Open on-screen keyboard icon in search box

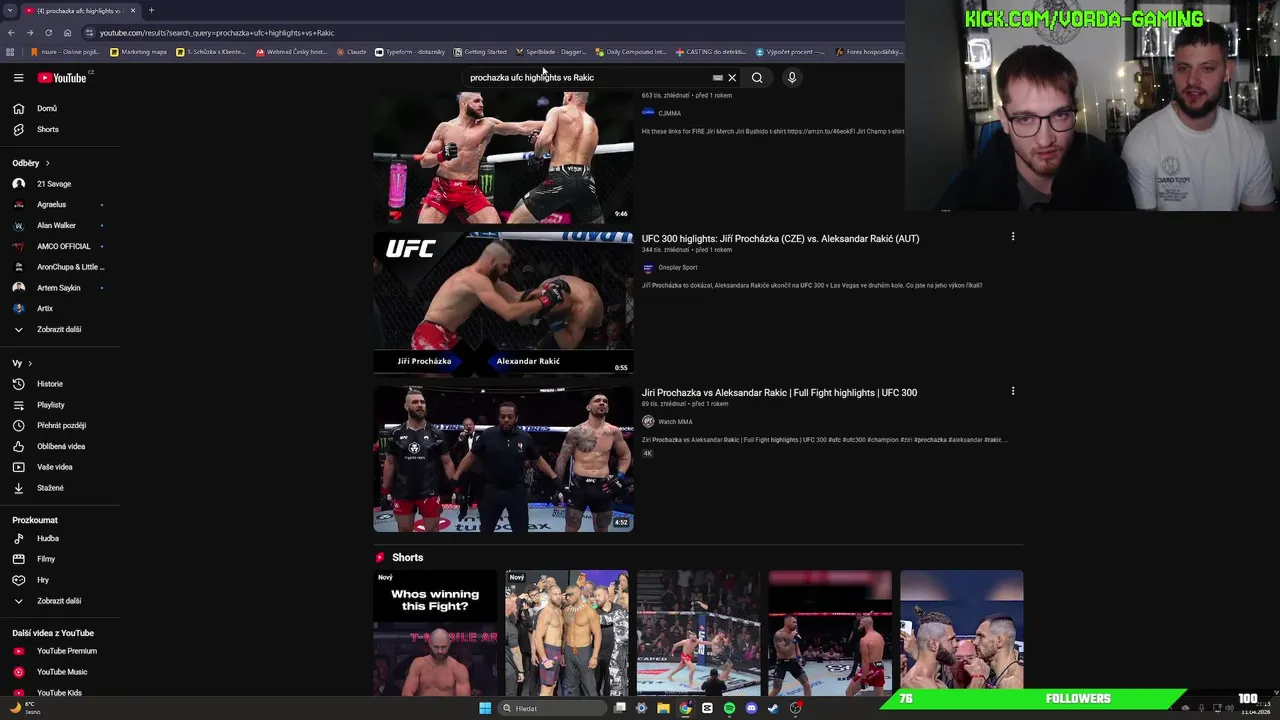pos(717,77)
